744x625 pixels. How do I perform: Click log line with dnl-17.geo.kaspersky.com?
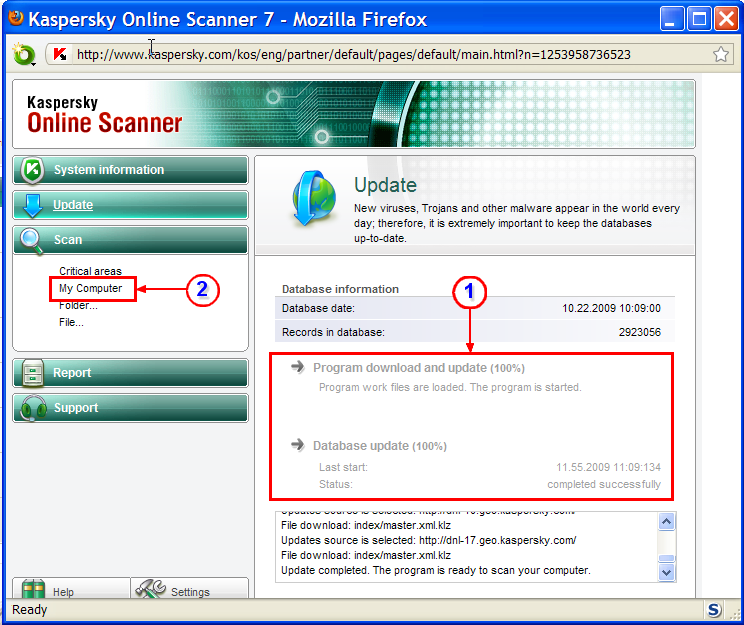(x=428, y=540)
